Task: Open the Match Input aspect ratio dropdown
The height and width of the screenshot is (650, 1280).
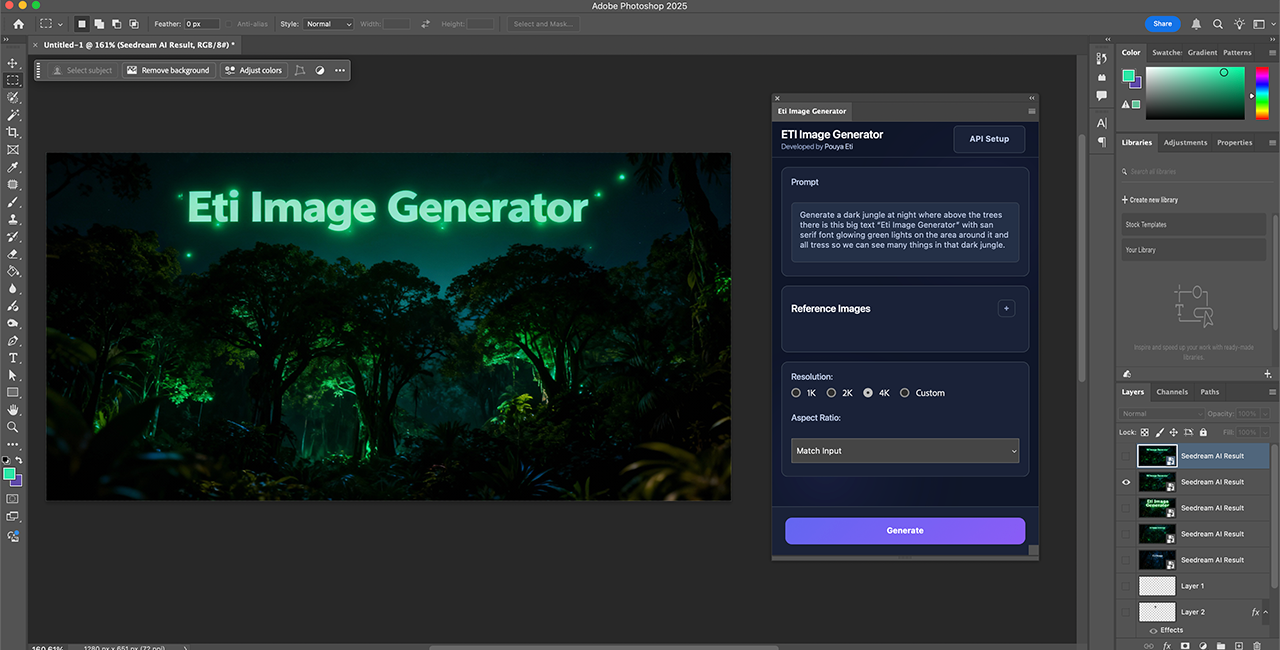Action: 904,451
